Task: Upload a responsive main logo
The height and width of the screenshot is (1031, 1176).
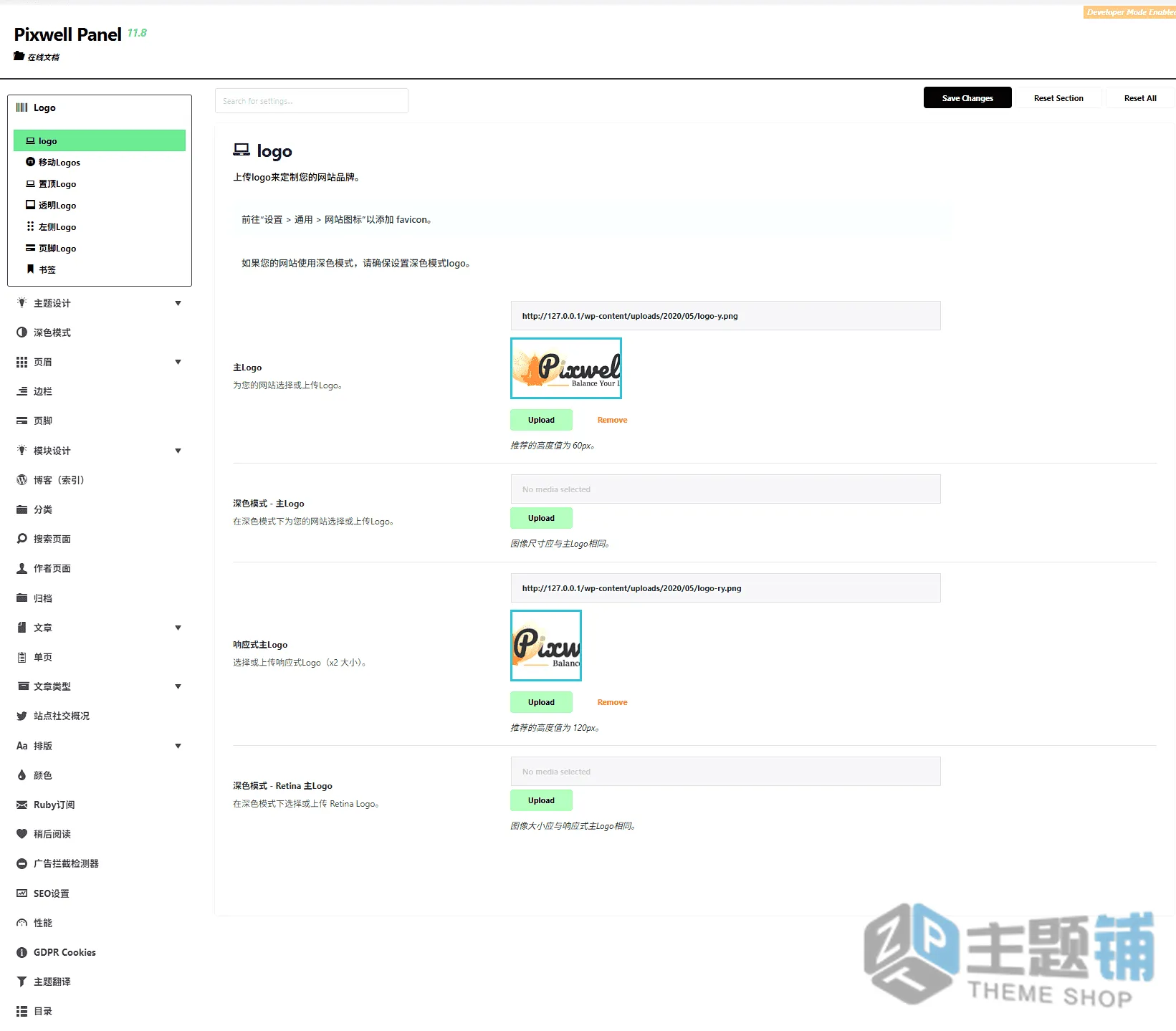Action: pyautogui.click(x=541, y=702)
